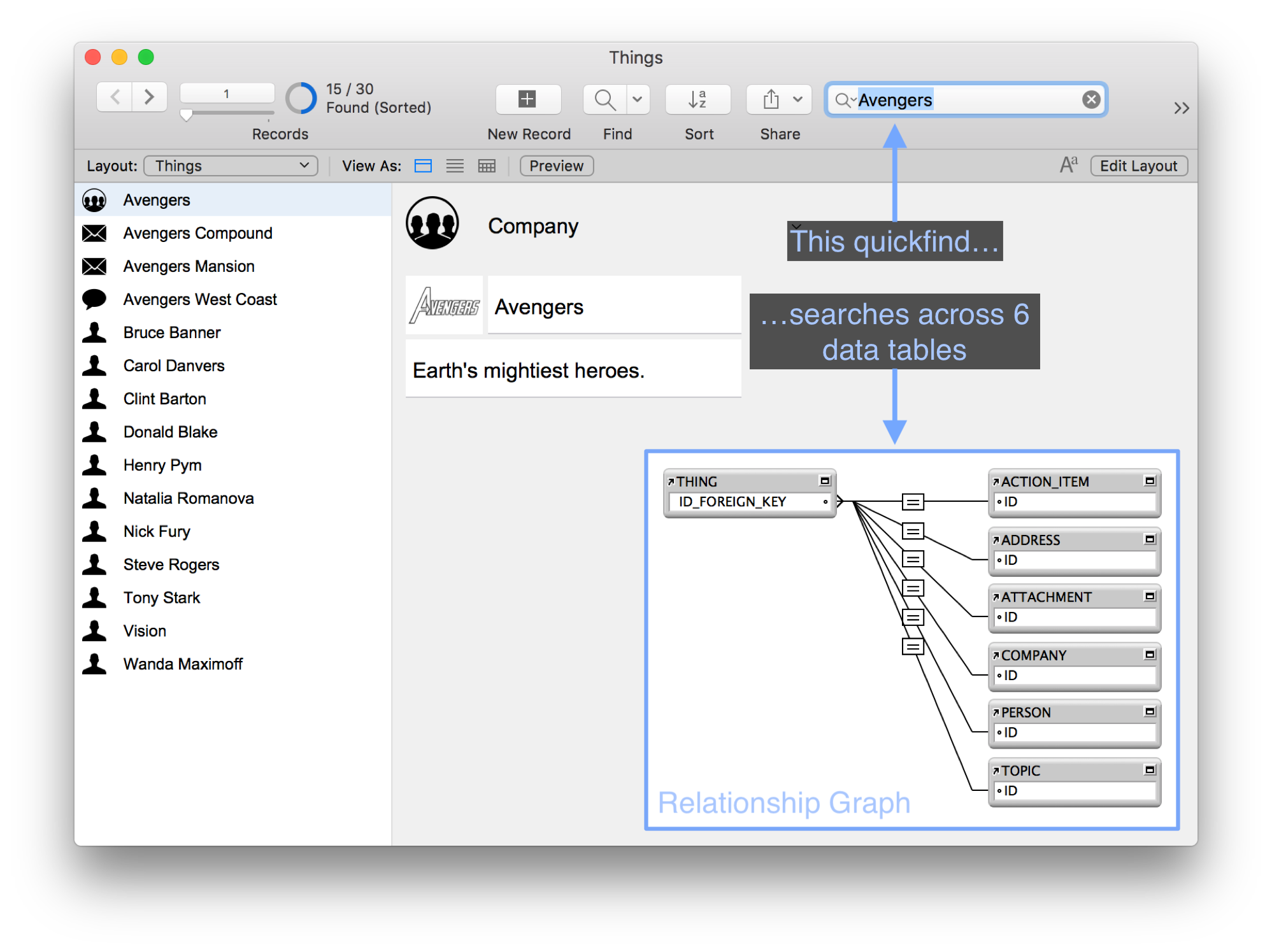The image size is (1272, 952).
Task: Click the Share upload icon
Action: [x=771, y=99]
